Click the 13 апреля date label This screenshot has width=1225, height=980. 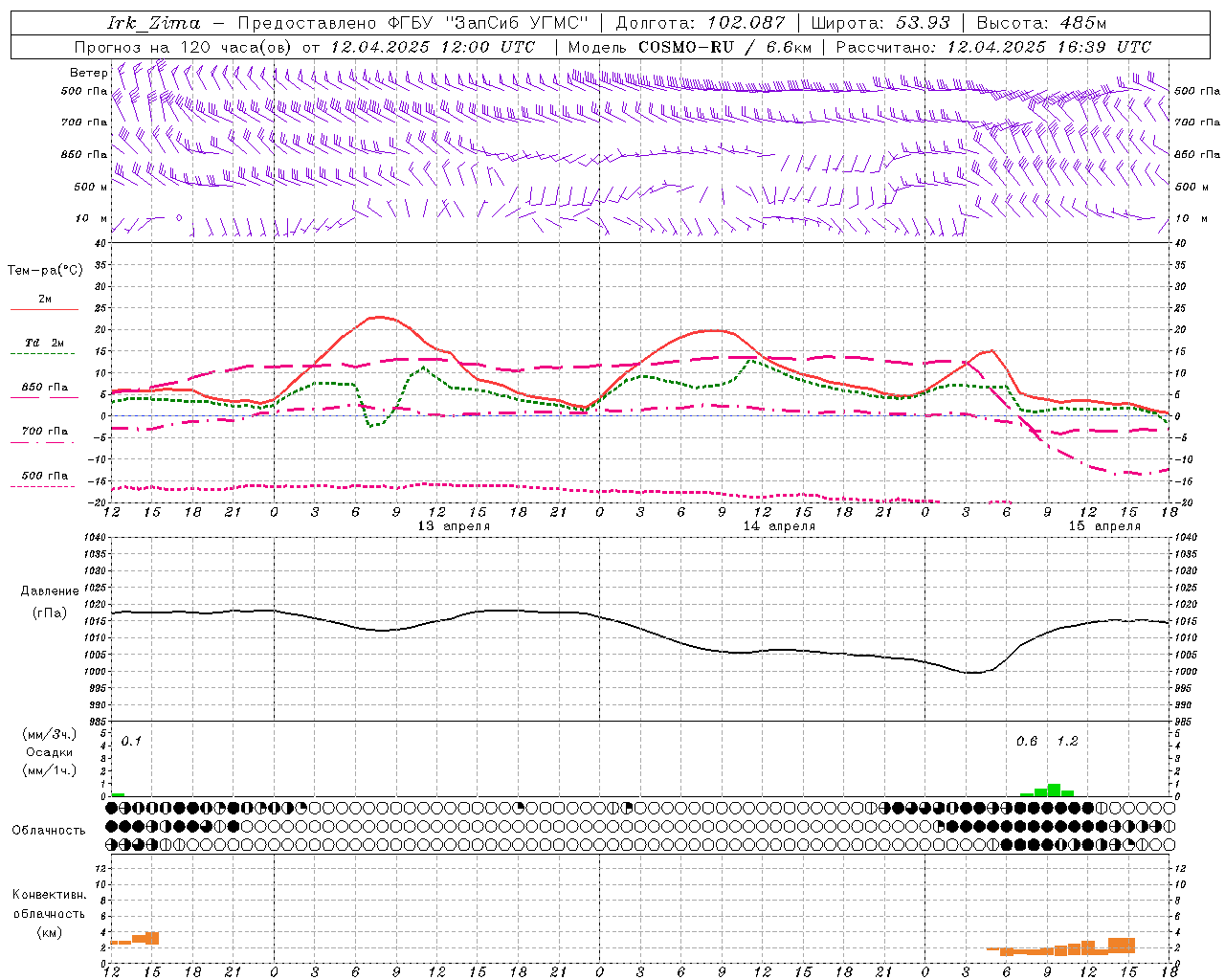coord(454,526)
